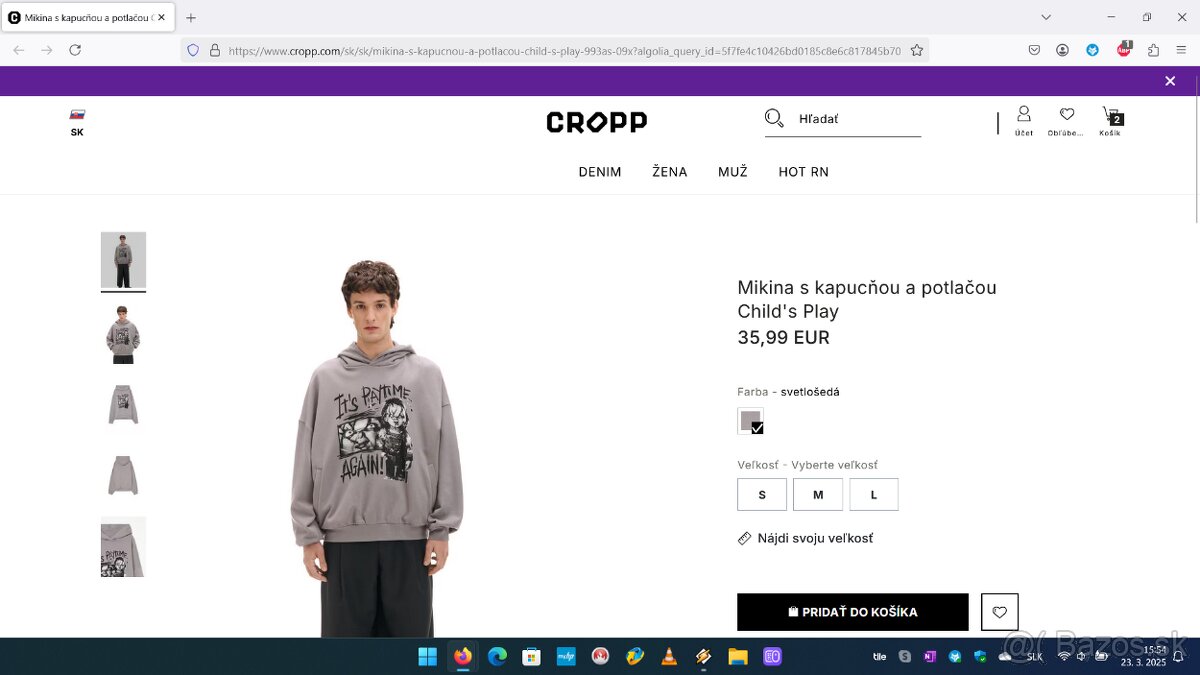
Task: Select the svetlošedá color swatch
Action: coord(750,421)
